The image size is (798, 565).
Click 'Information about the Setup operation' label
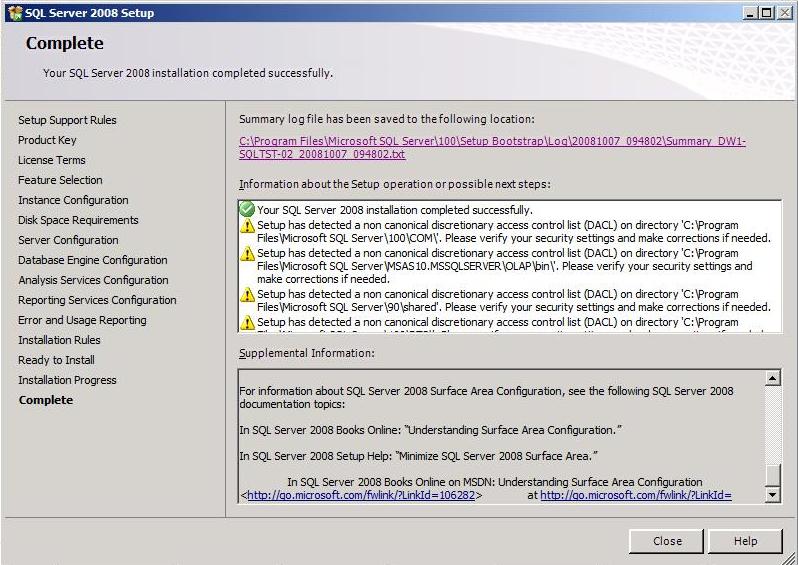click(395, 184)
